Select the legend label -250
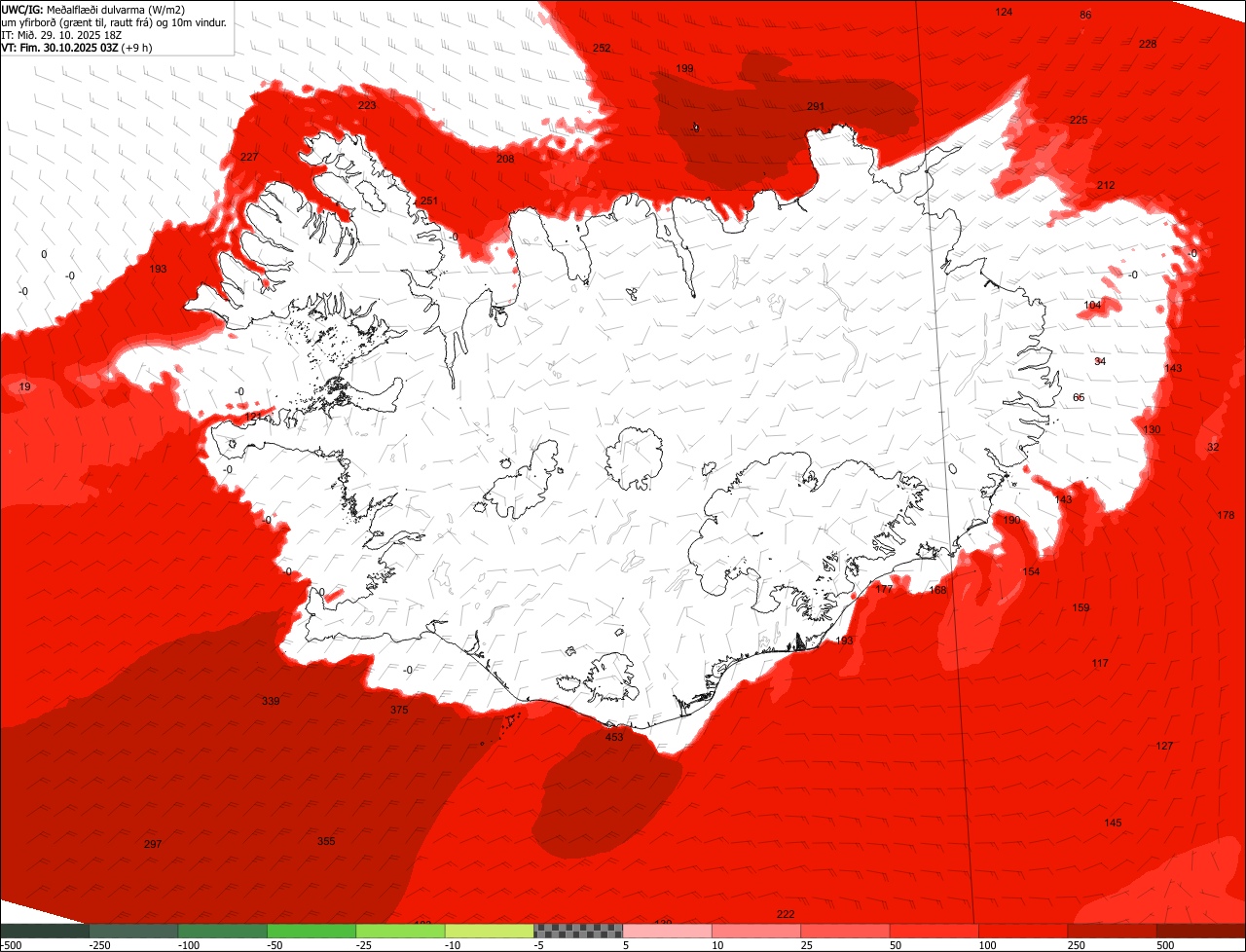1246x952 pixels. tap(99, 945)
